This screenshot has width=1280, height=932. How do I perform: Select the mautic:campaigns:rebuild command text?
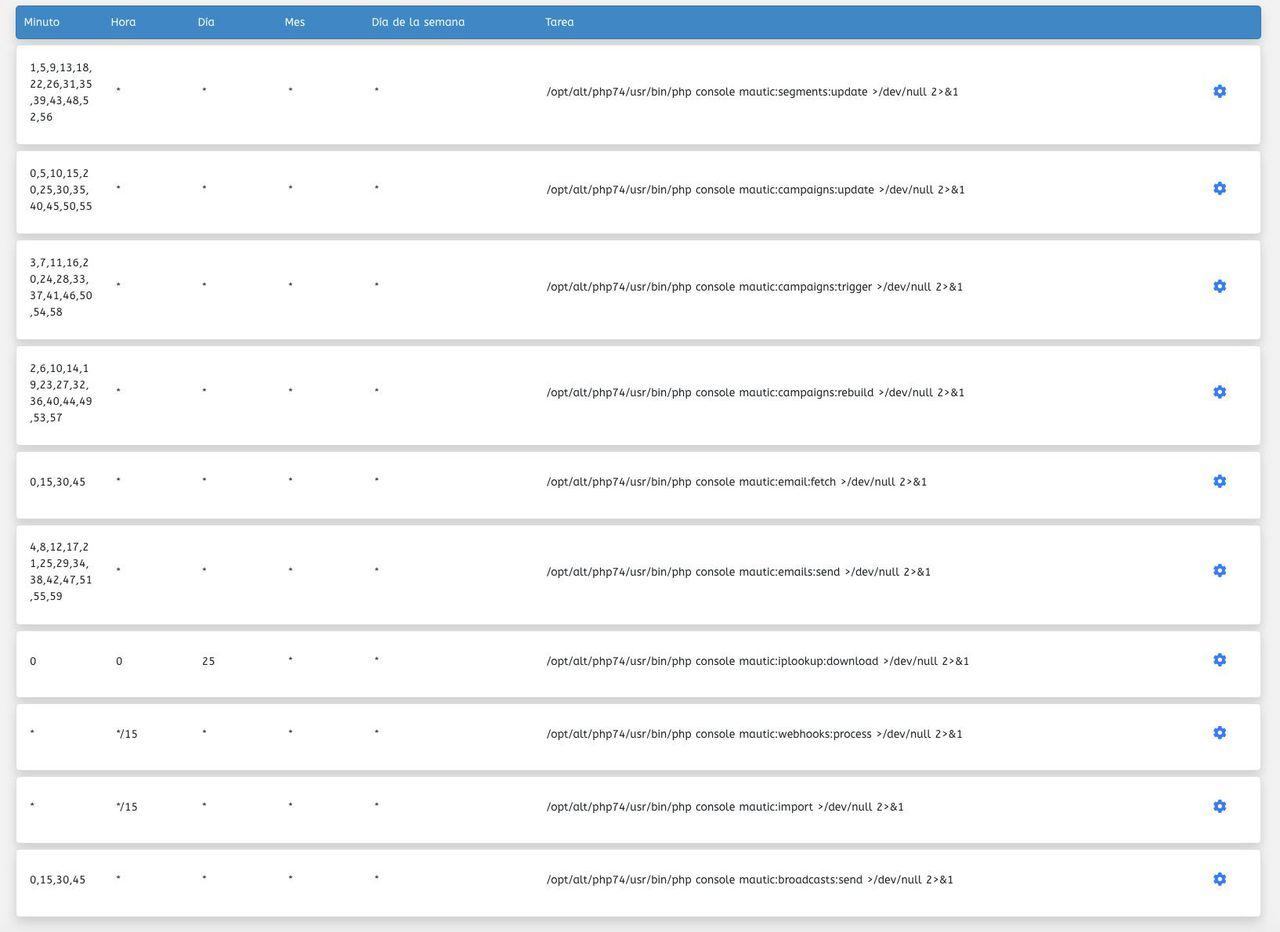pos(755,393)
